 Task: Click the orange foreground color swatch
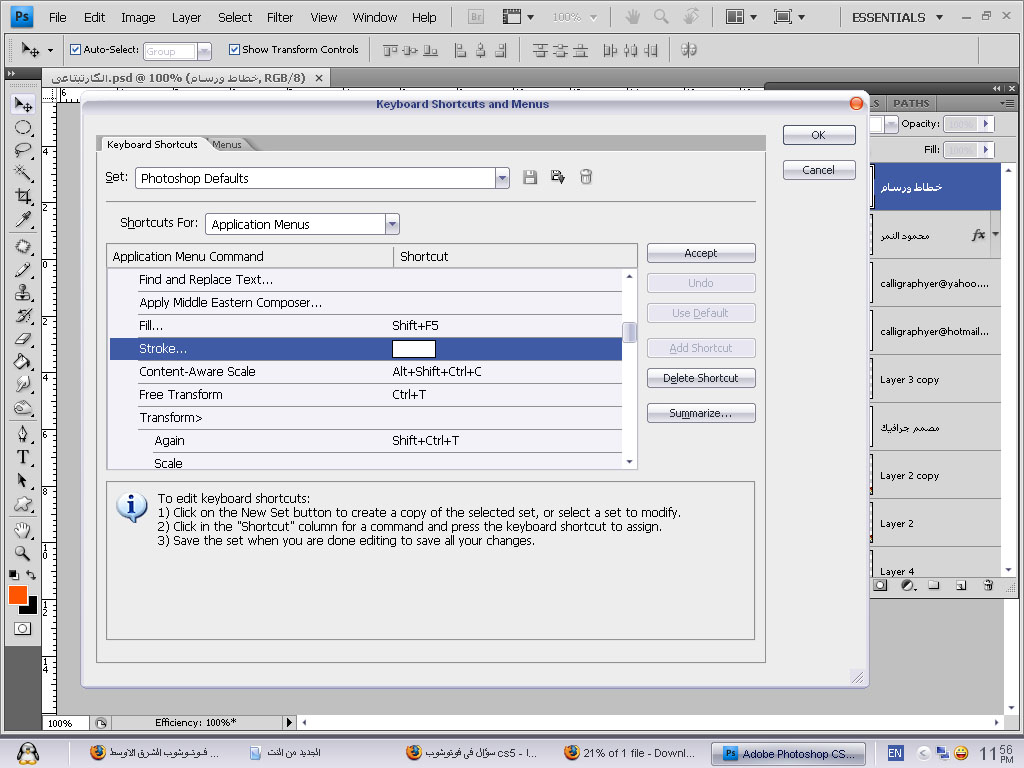16,594
